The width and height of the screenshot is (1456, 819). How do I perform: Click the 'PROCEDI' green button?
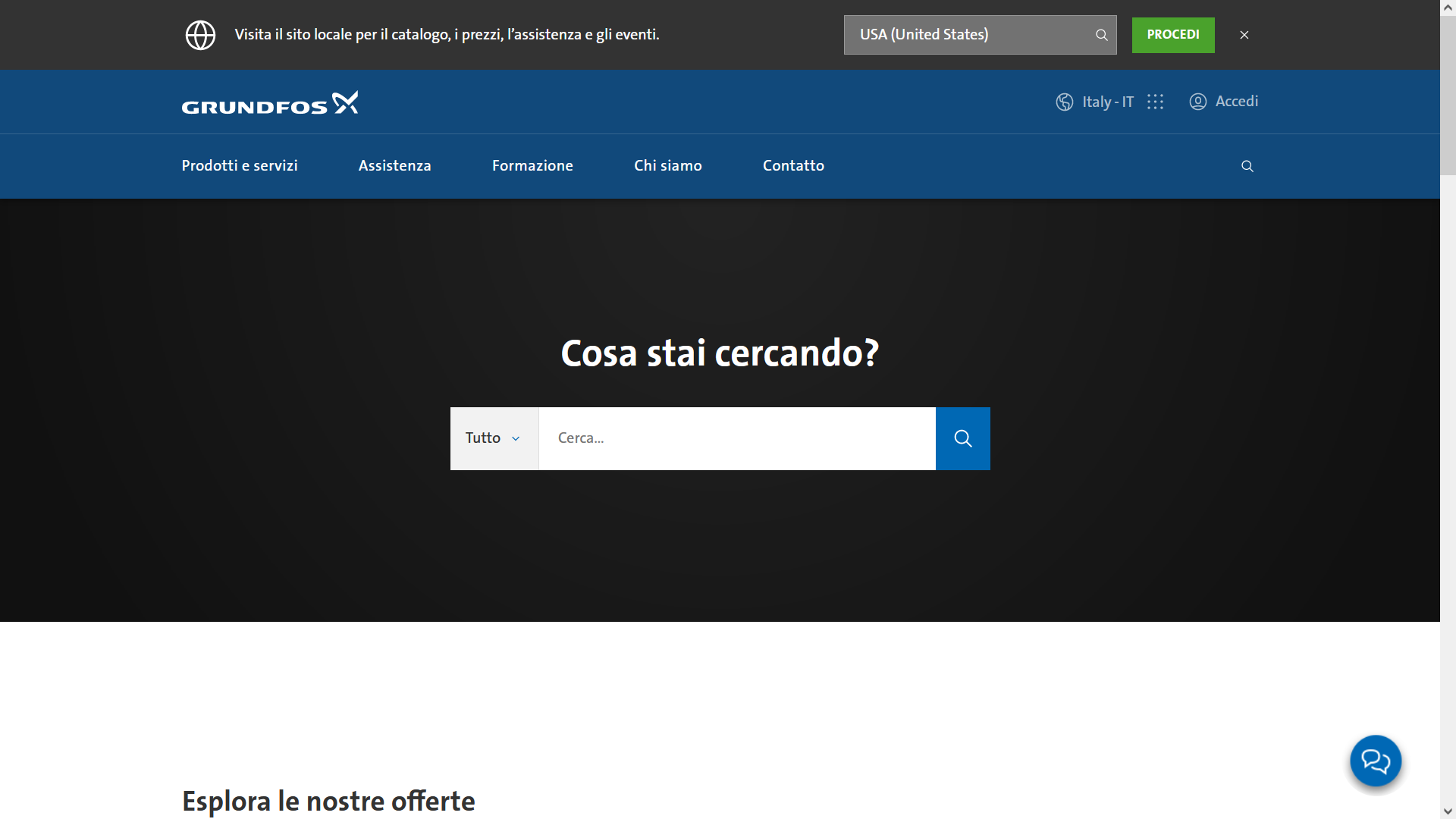pos(1172,35)
